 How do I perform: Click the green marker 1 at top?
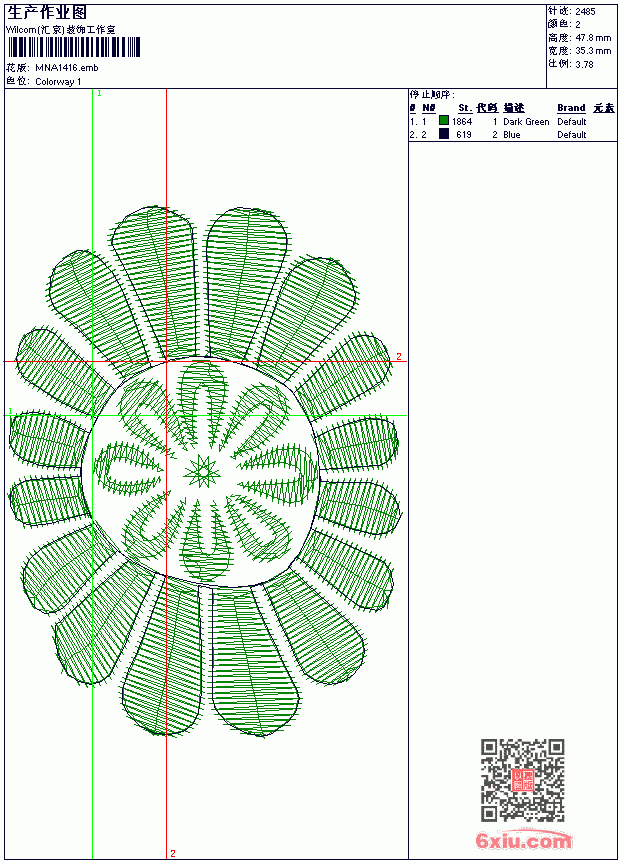coord(99,94)
